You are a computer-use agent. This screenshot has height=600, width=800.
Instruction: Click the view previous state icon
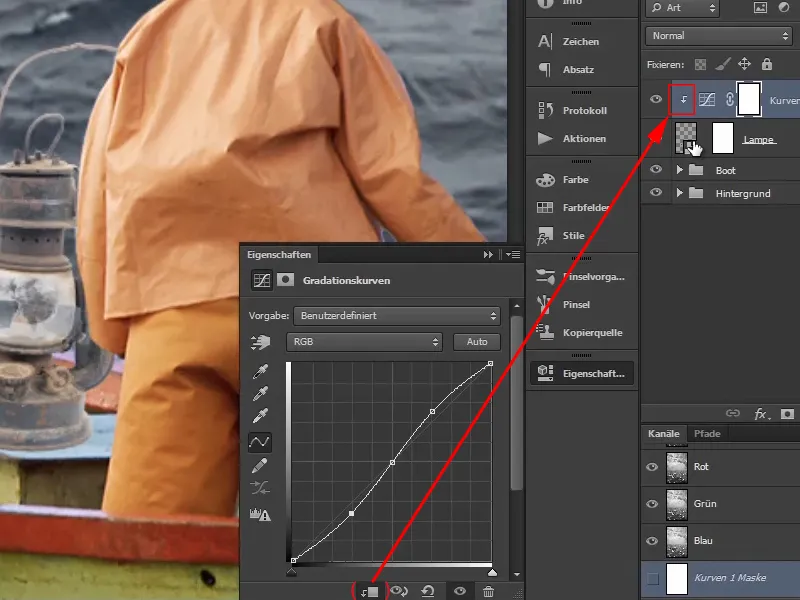coord(399,591)
